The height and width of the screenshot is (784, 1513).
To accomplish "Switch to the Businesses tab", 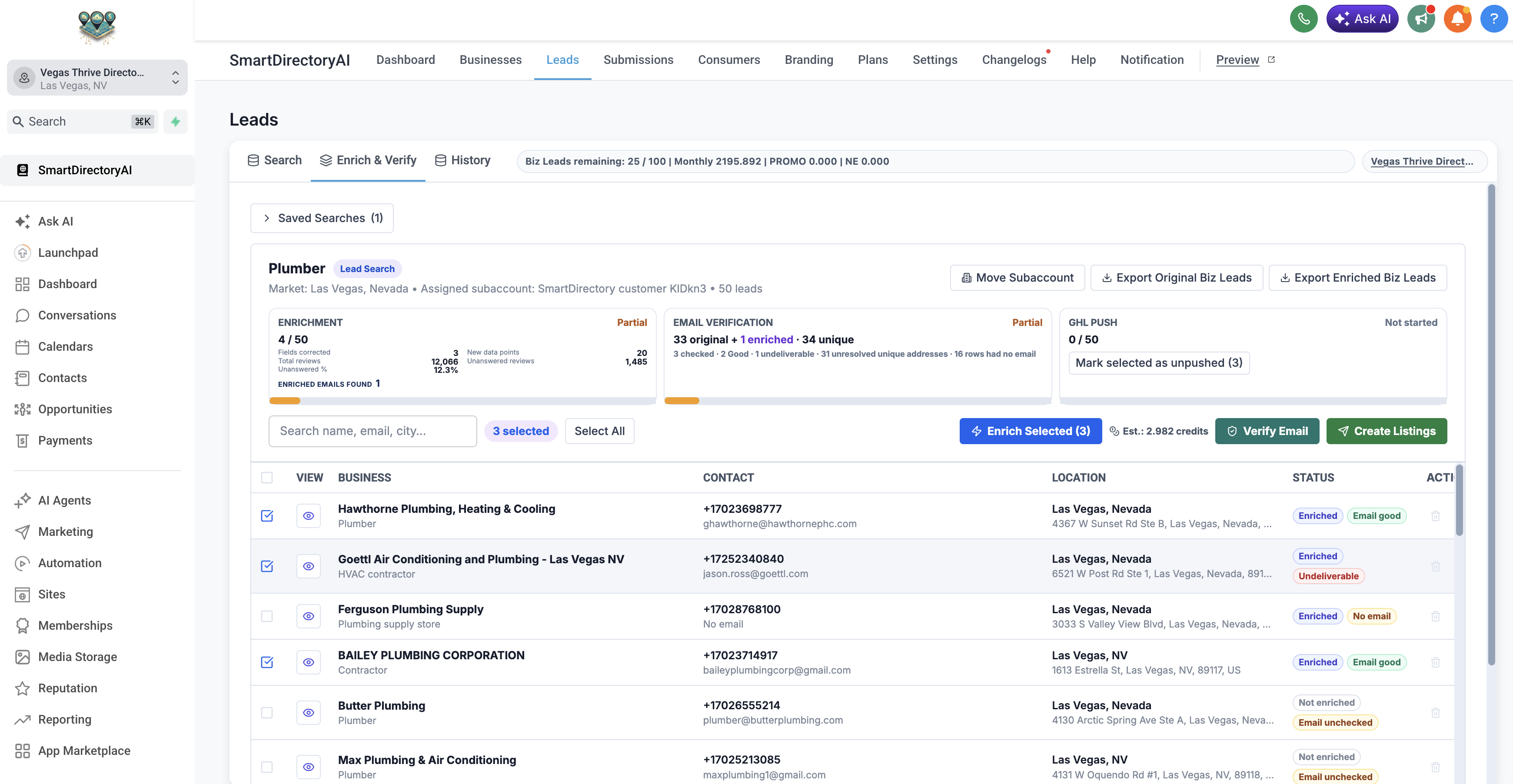I will tap(490, 60).
